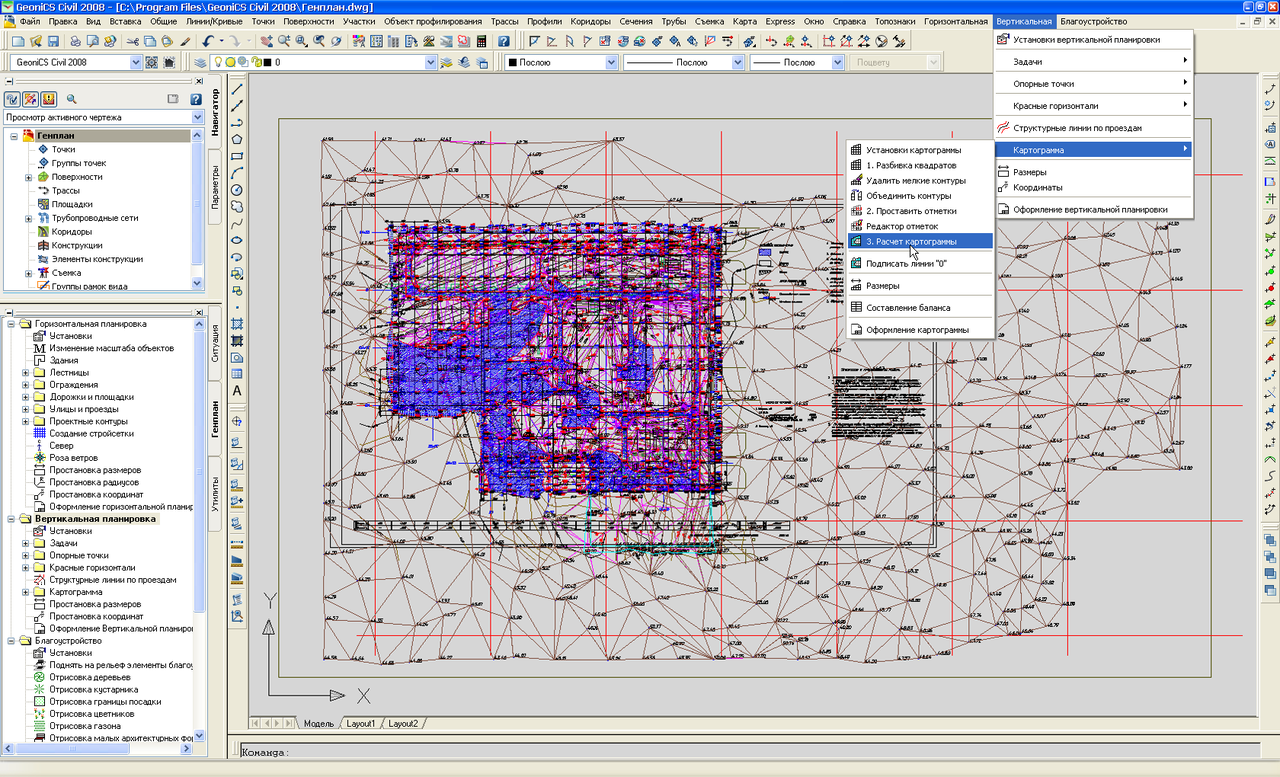This screenshot has width=1280, height=777.
Task: Choose 3. Расчет картограммы menu entry
Action: click(919, 241)
